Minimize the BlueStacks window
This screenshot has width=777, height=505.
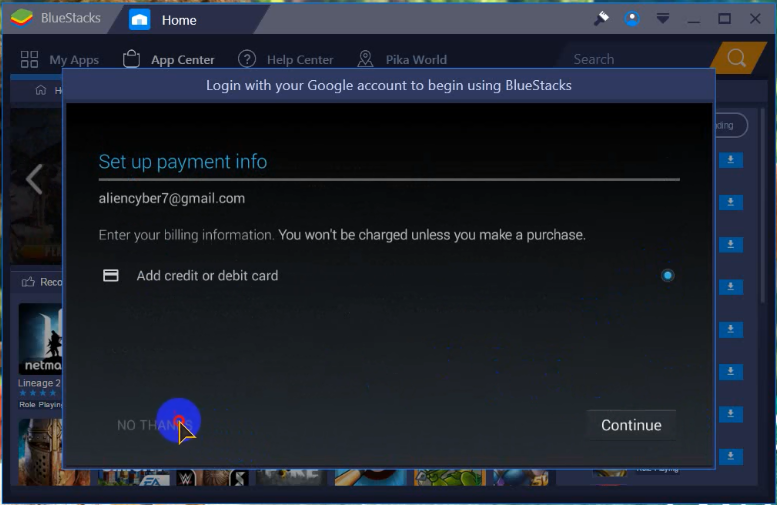point(694,20)
